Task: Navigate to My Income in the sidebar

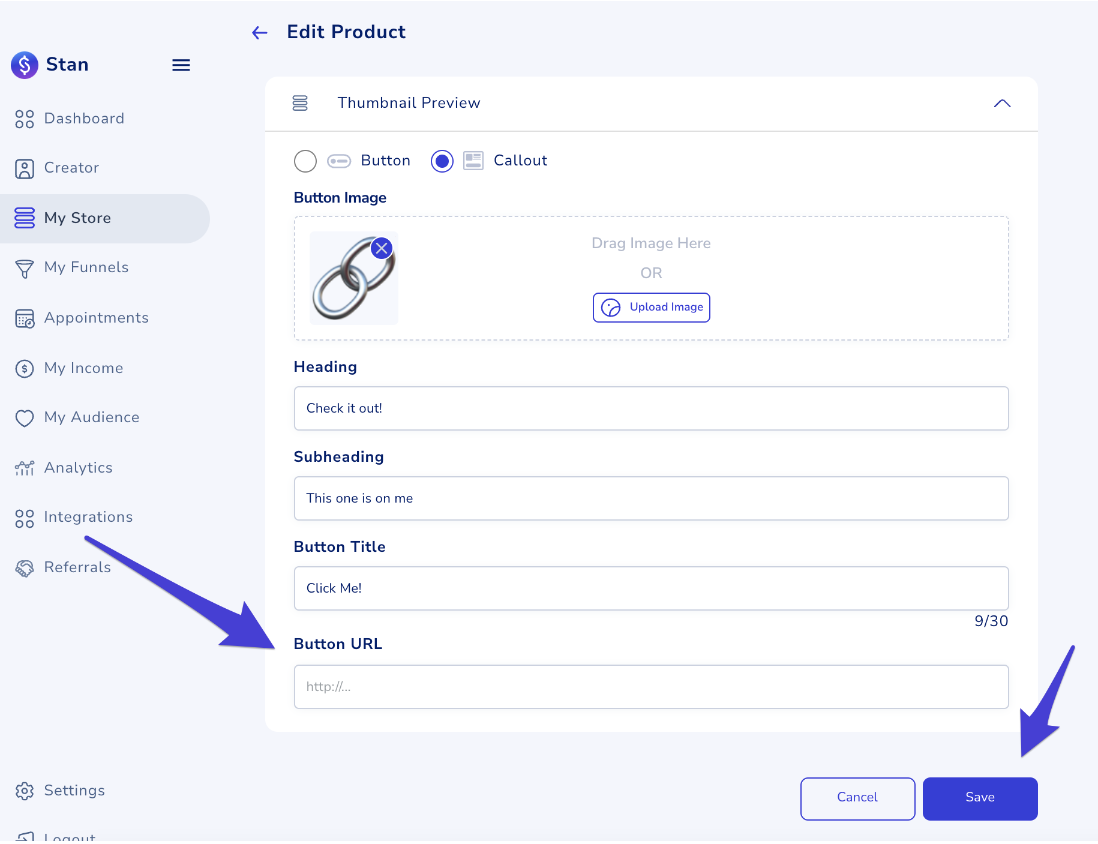Action: click(23, 368)
